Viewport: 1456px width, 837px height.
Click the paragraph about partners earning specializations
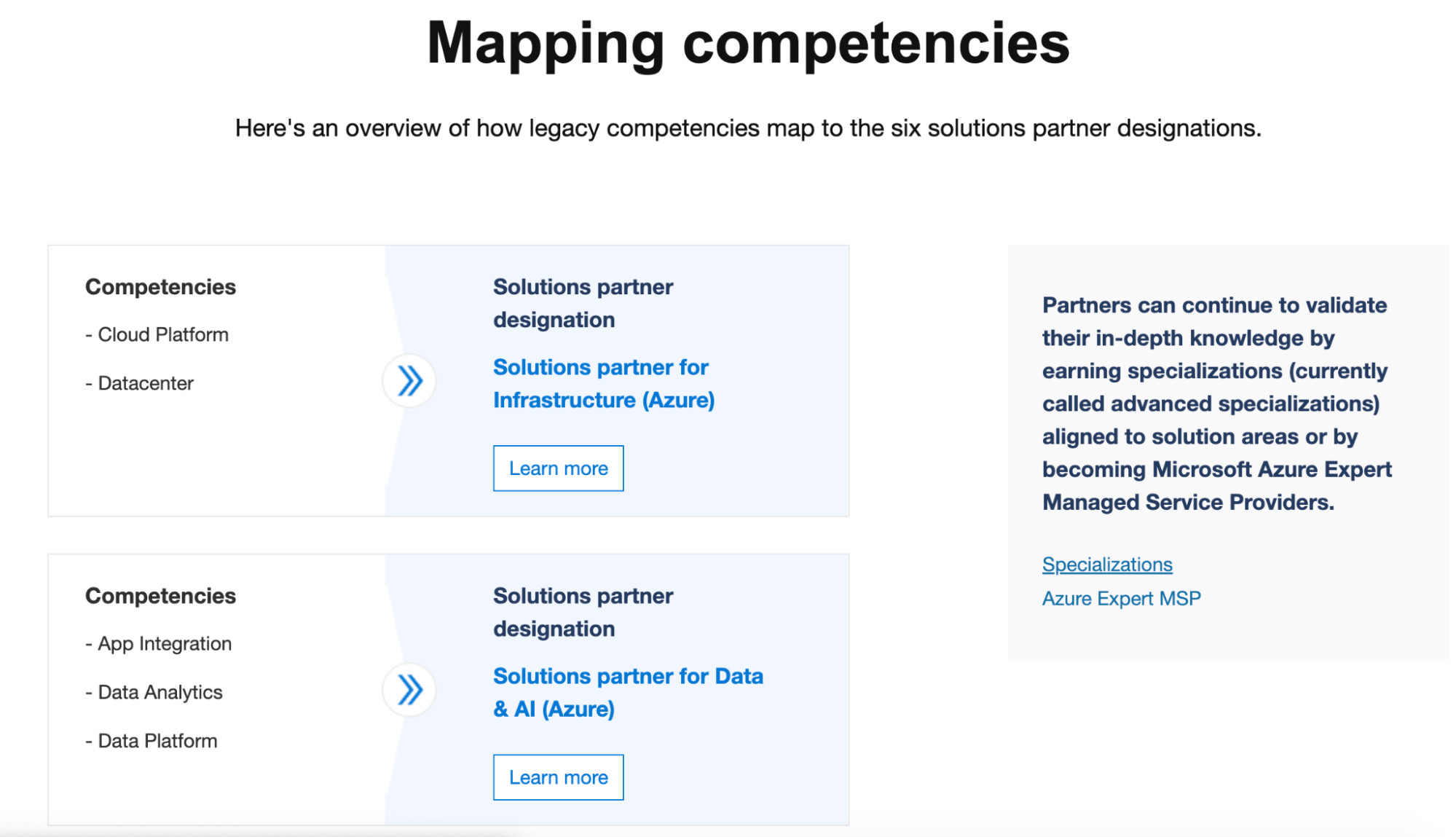[x=1216, y=404]
